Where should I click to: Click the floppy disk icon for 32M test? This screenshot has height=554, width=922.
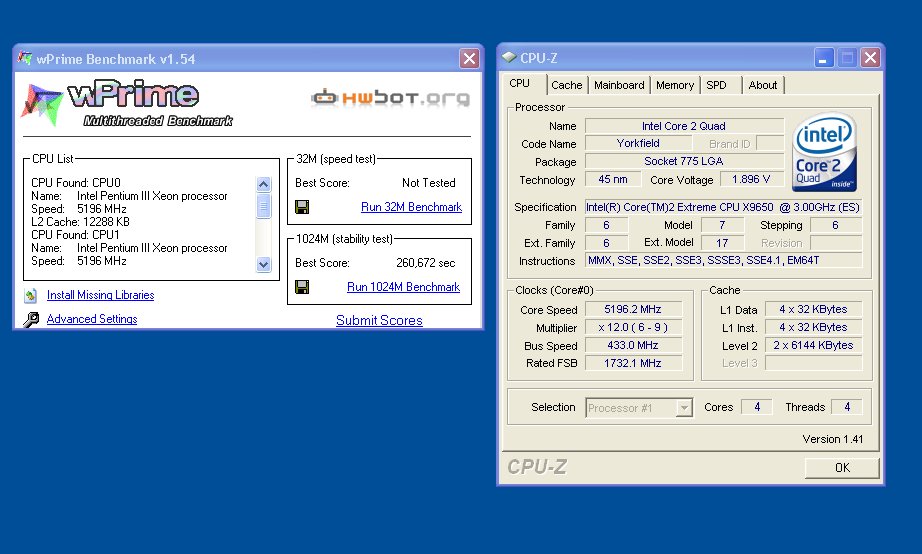point(302,207)
